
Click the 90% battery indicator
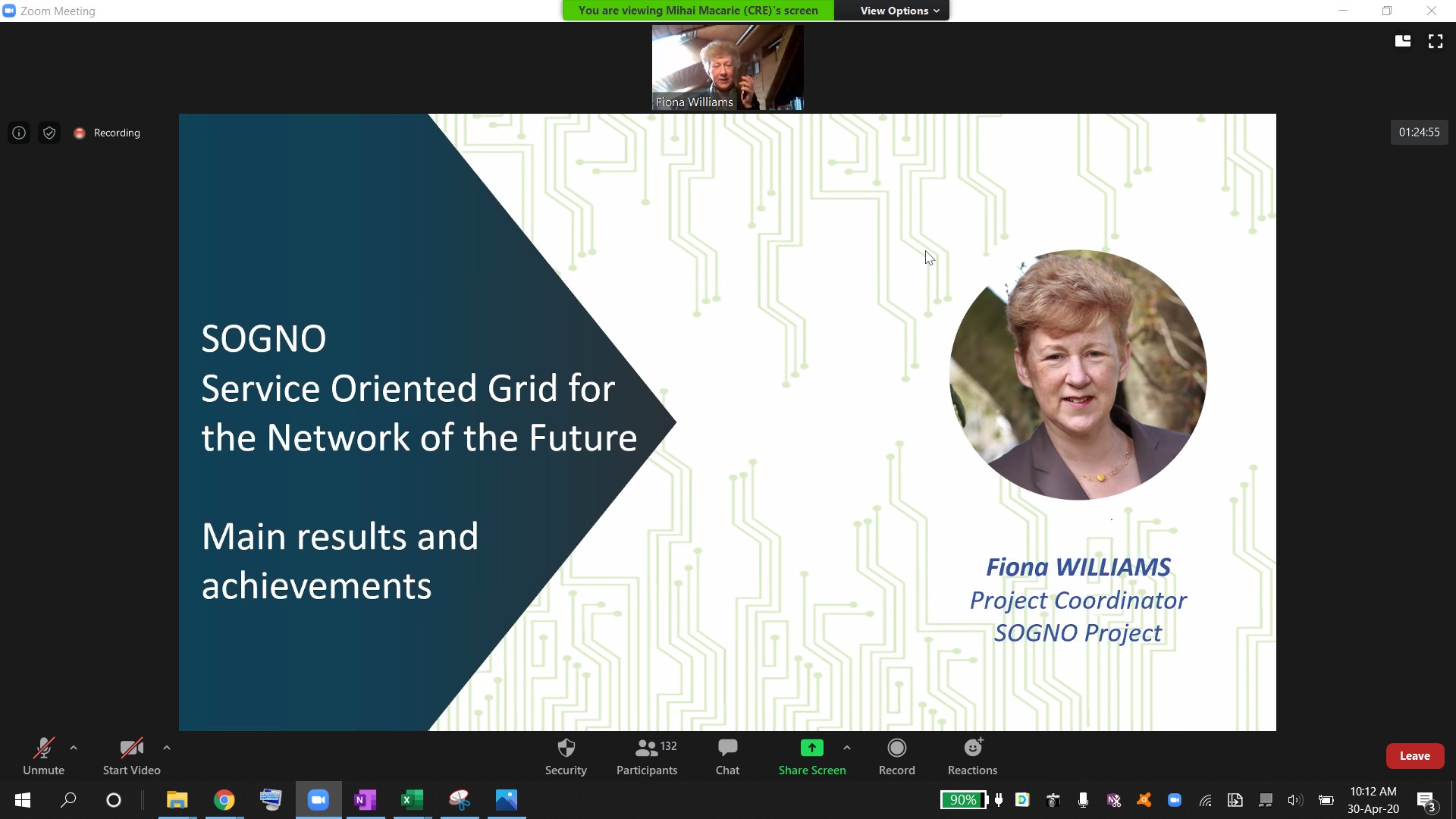(964, 800)
